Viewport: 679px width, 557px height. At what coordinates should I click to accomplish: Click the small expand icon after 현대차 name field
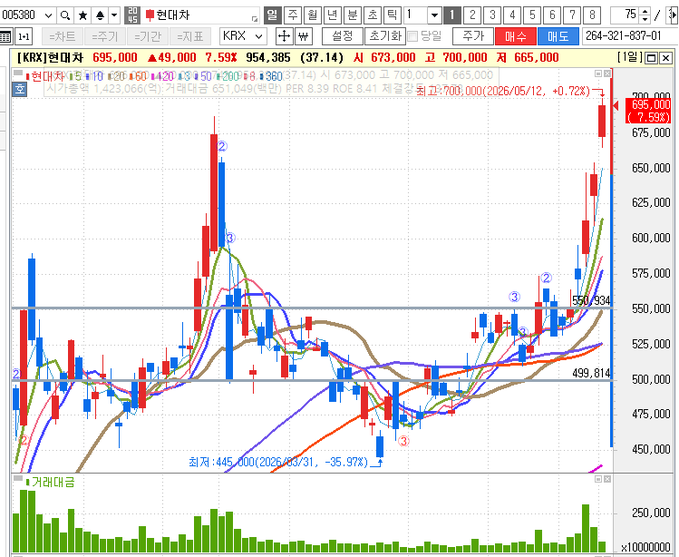[255, 19]
